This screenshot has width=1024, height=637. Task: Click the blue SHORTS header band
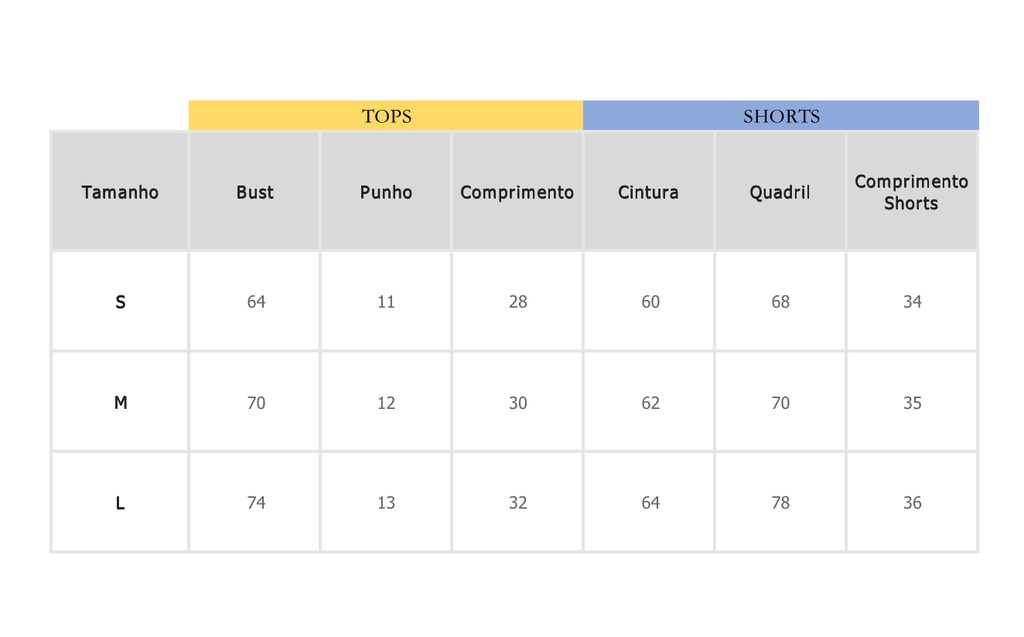(781, 116)
